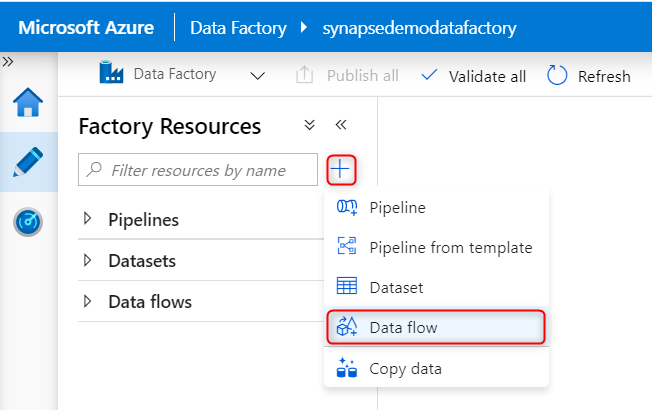The height and width of the screenshot is (410, 652).
Task: Open the Data Factory dropdown arrow
Action: [x=257, y=76]
